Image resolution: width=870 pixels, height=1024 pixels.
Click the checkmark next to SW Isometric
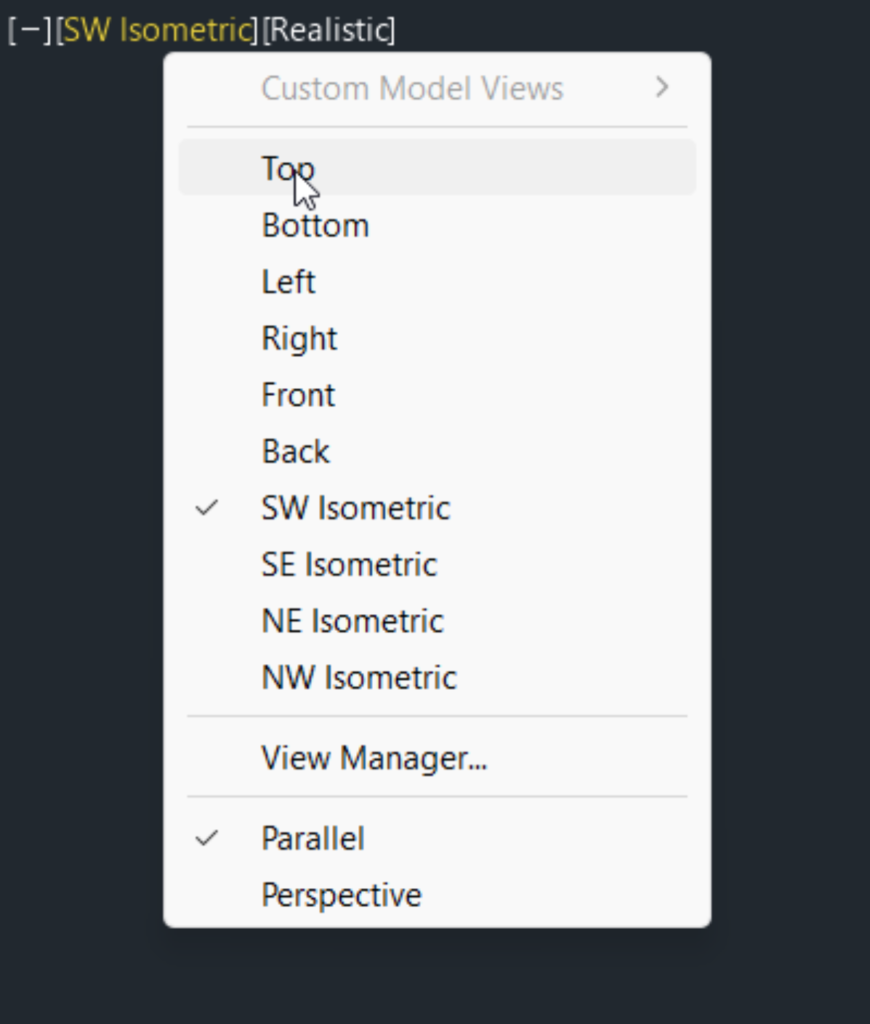206,508
